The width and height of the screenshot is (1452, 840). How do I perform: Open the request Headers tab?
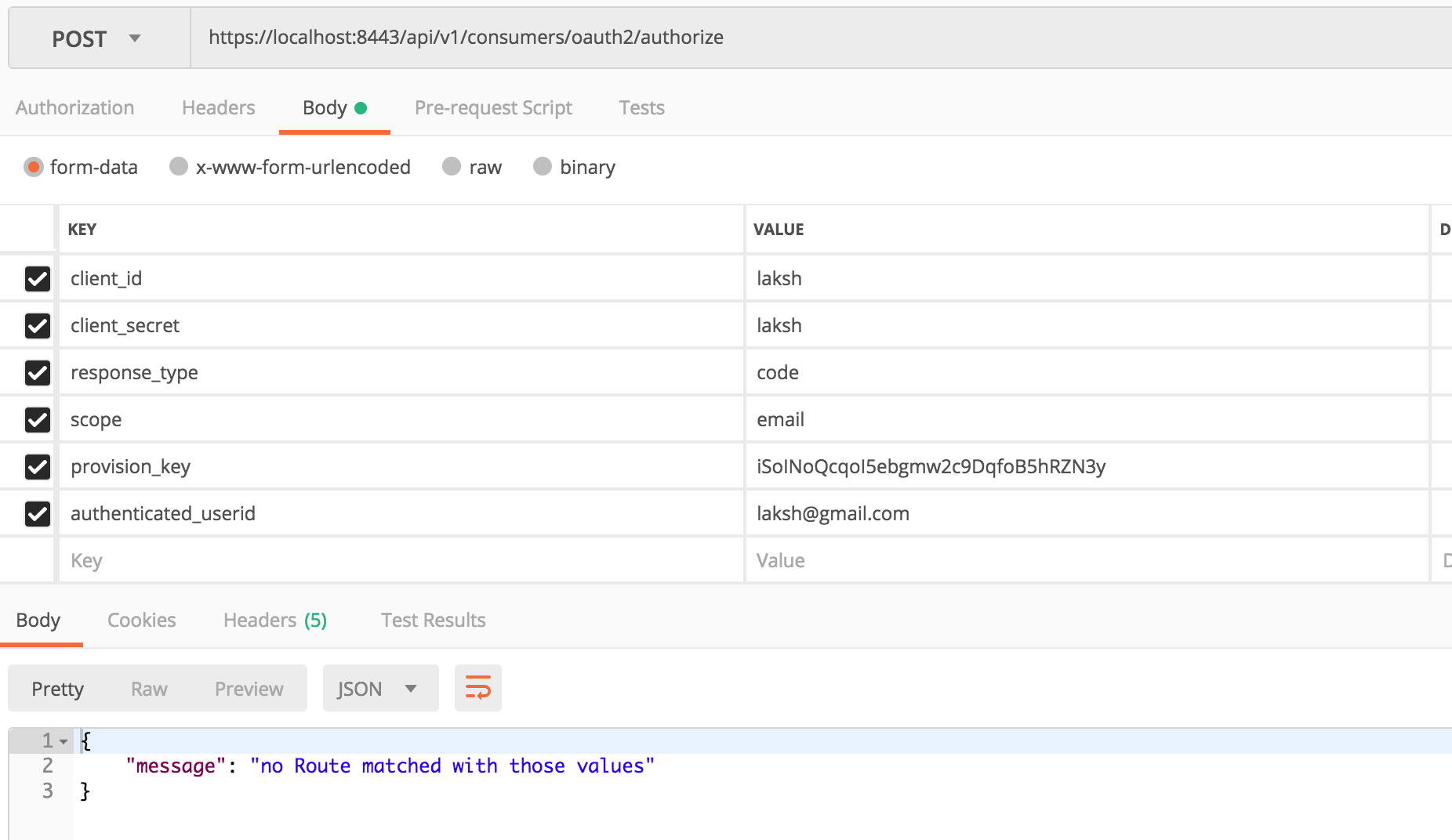pos(219,108)
